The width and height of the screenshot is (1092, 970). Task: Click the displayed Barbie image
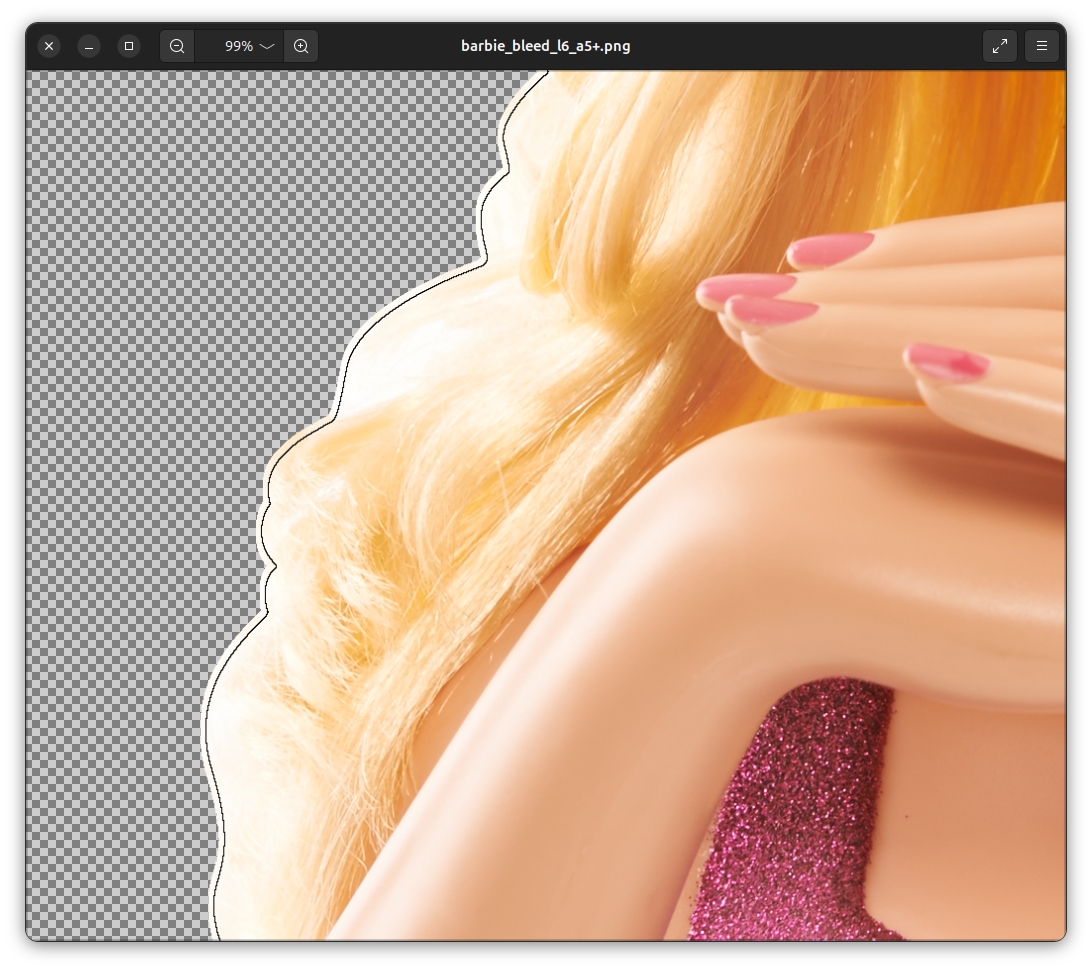546,506
